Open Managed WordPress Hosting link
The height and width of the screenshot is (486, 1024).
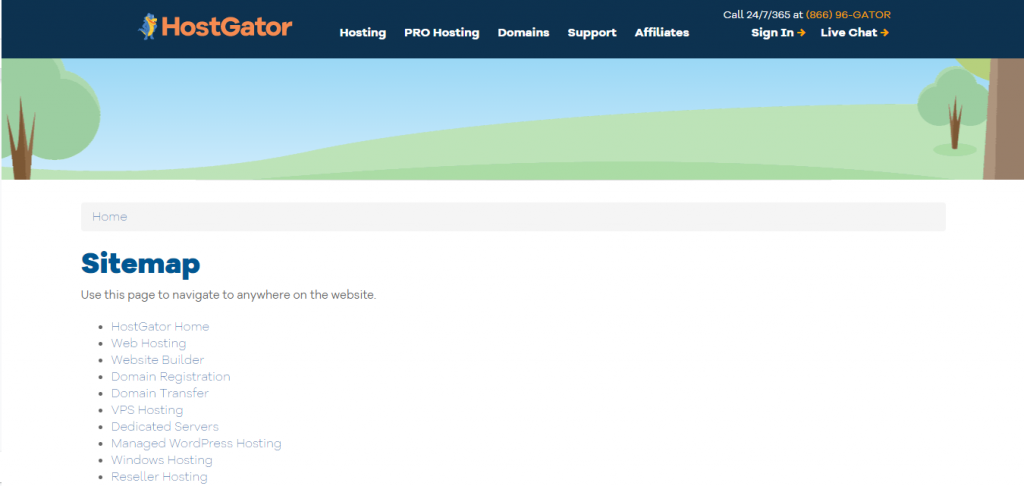[196, 444]
